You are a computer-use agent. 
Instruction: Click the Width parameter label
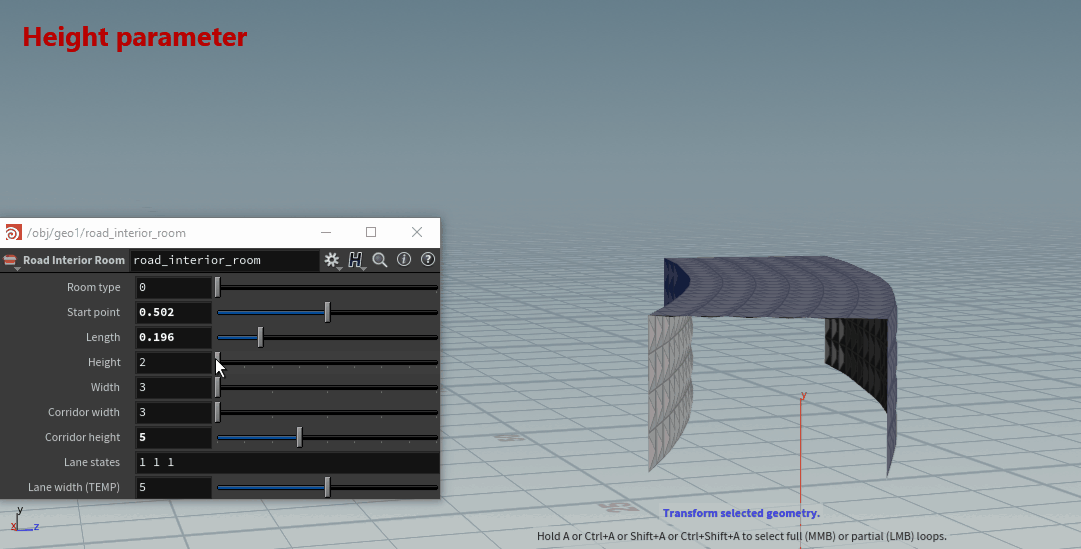[x=105, y=387]
